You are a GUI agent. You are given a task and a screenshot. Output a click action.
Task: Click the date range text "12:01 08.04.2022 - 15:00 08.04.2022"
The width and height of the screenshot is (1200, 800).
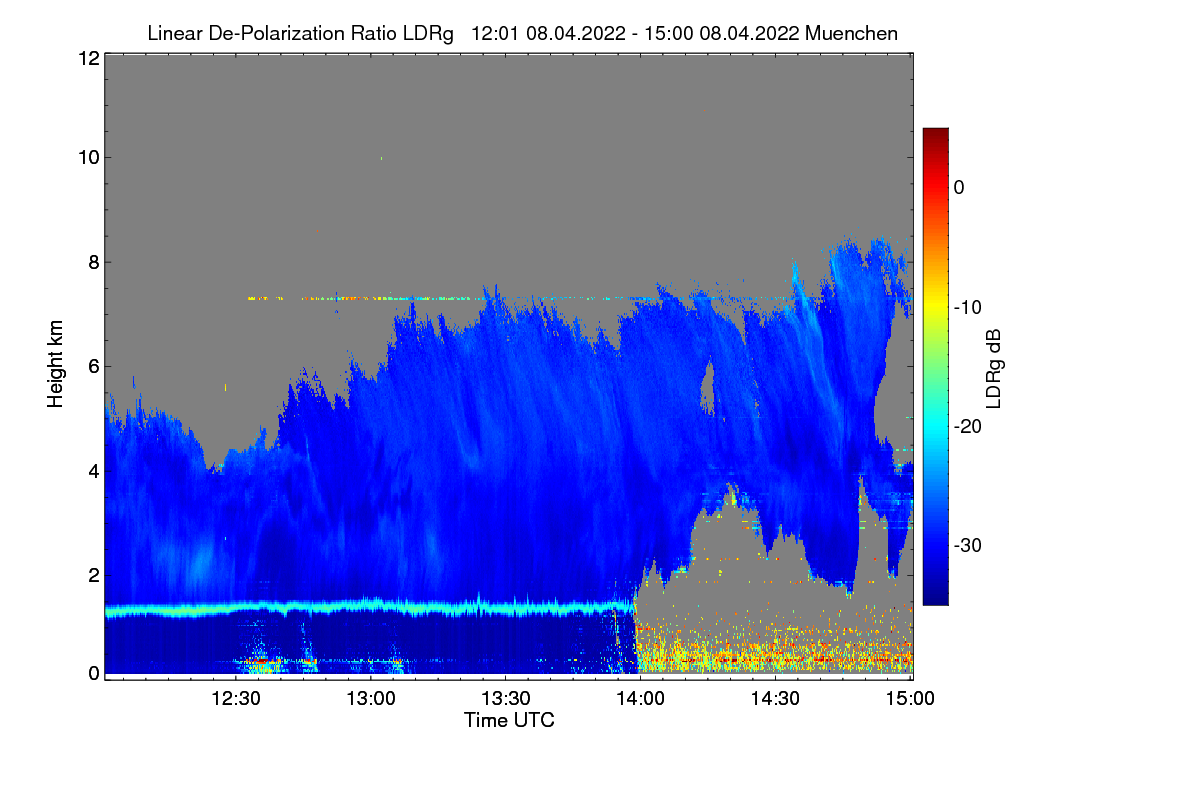634,33
